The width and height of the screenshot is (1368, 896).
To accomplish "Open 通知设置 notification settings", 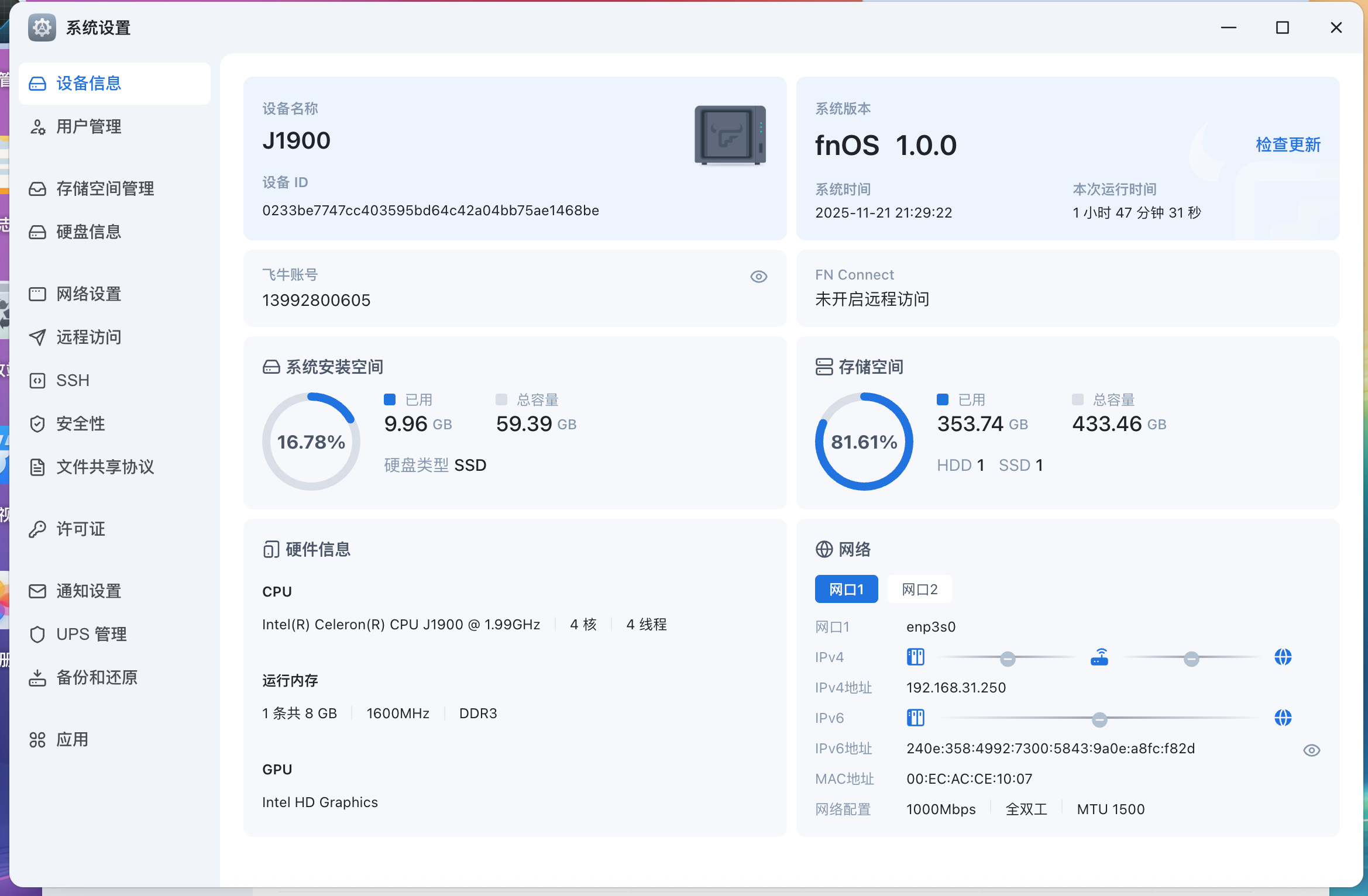I will (88, 591).
